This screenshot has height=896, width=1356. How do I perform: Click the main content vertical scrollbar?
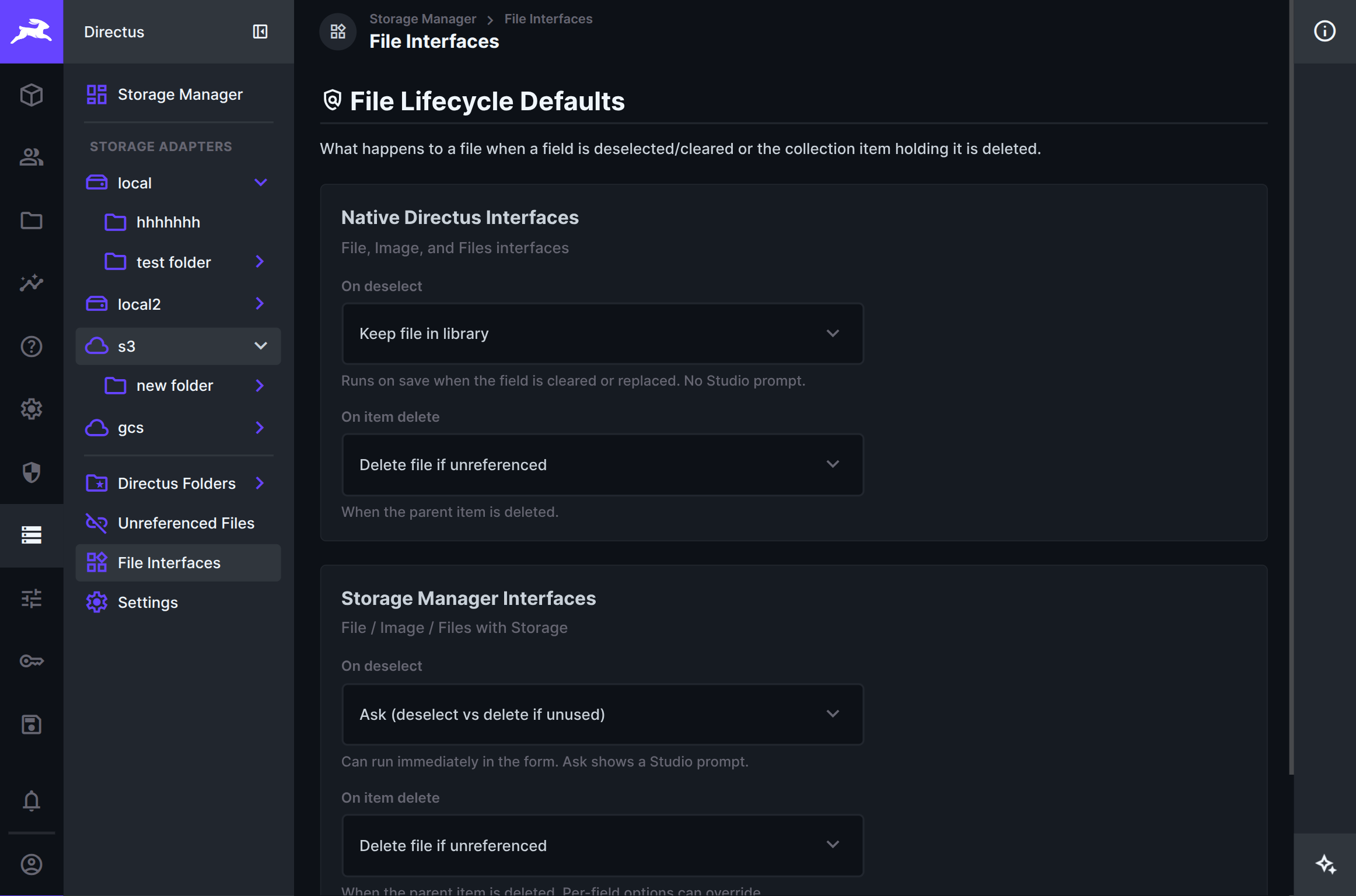coord(1291,387)
